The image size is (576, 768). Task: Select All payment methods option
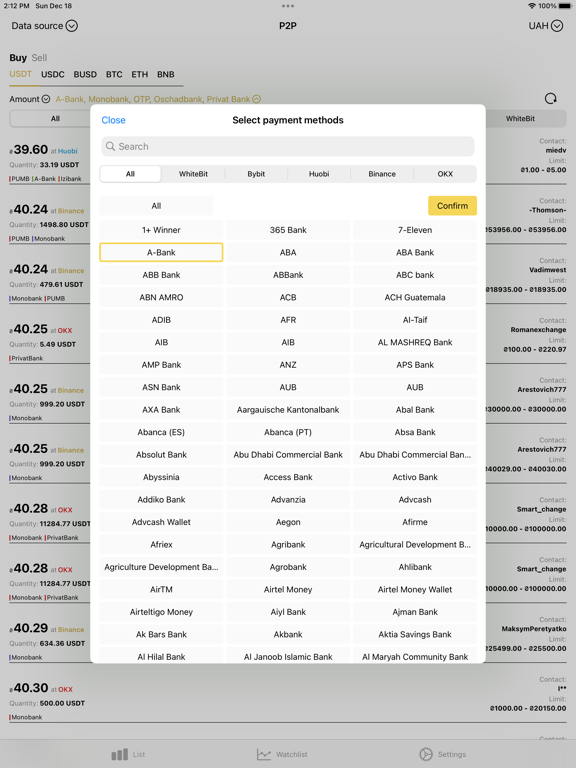pyautogui.click(x=156, y=206)
